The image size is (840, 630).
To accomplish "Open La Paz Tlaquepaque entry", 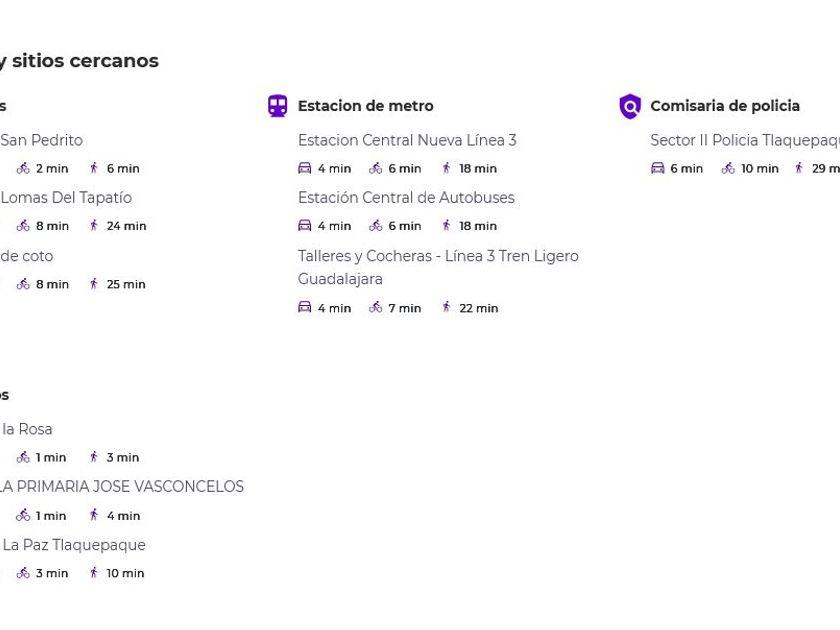I will [x=74, y=545].
